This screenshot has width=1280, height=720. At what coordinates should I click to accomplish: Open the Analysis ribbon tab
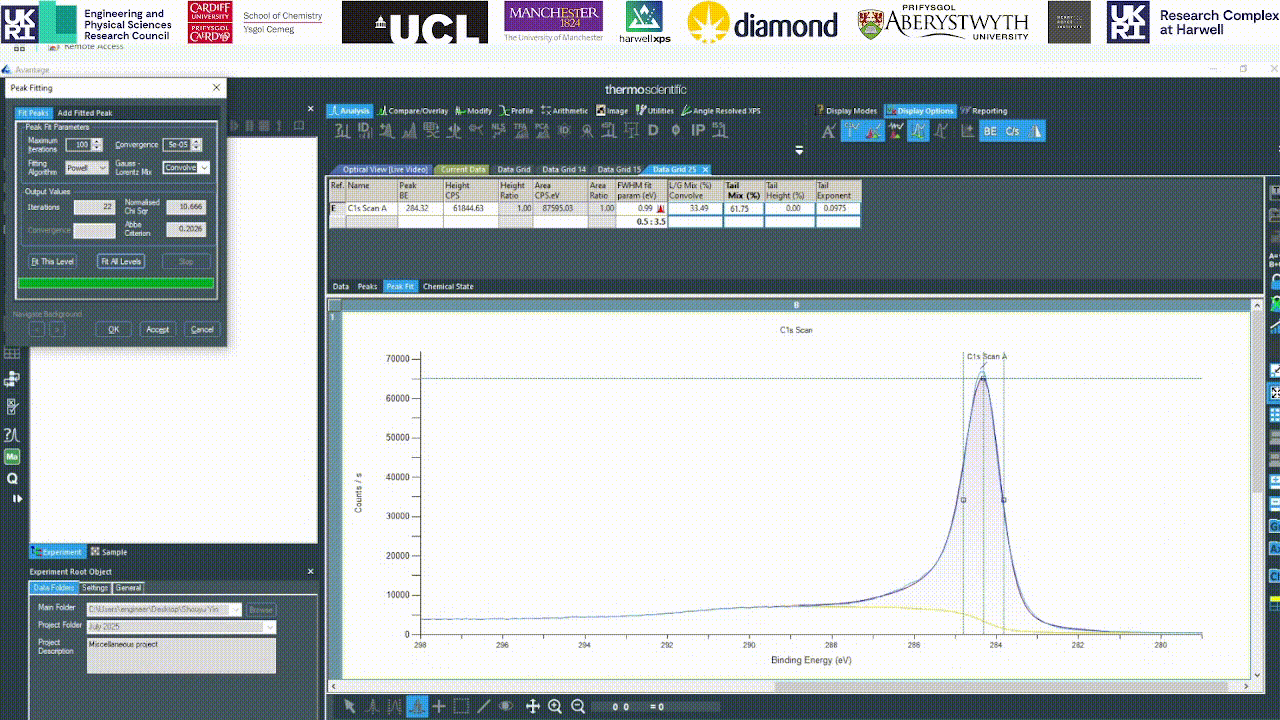(350, 111)
